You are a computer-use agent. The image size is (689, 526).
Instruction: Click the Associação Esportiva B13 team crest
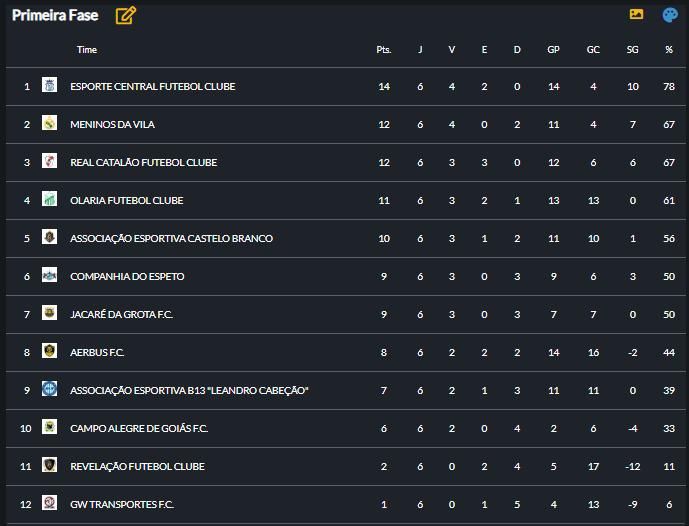(x=49, y=390)
